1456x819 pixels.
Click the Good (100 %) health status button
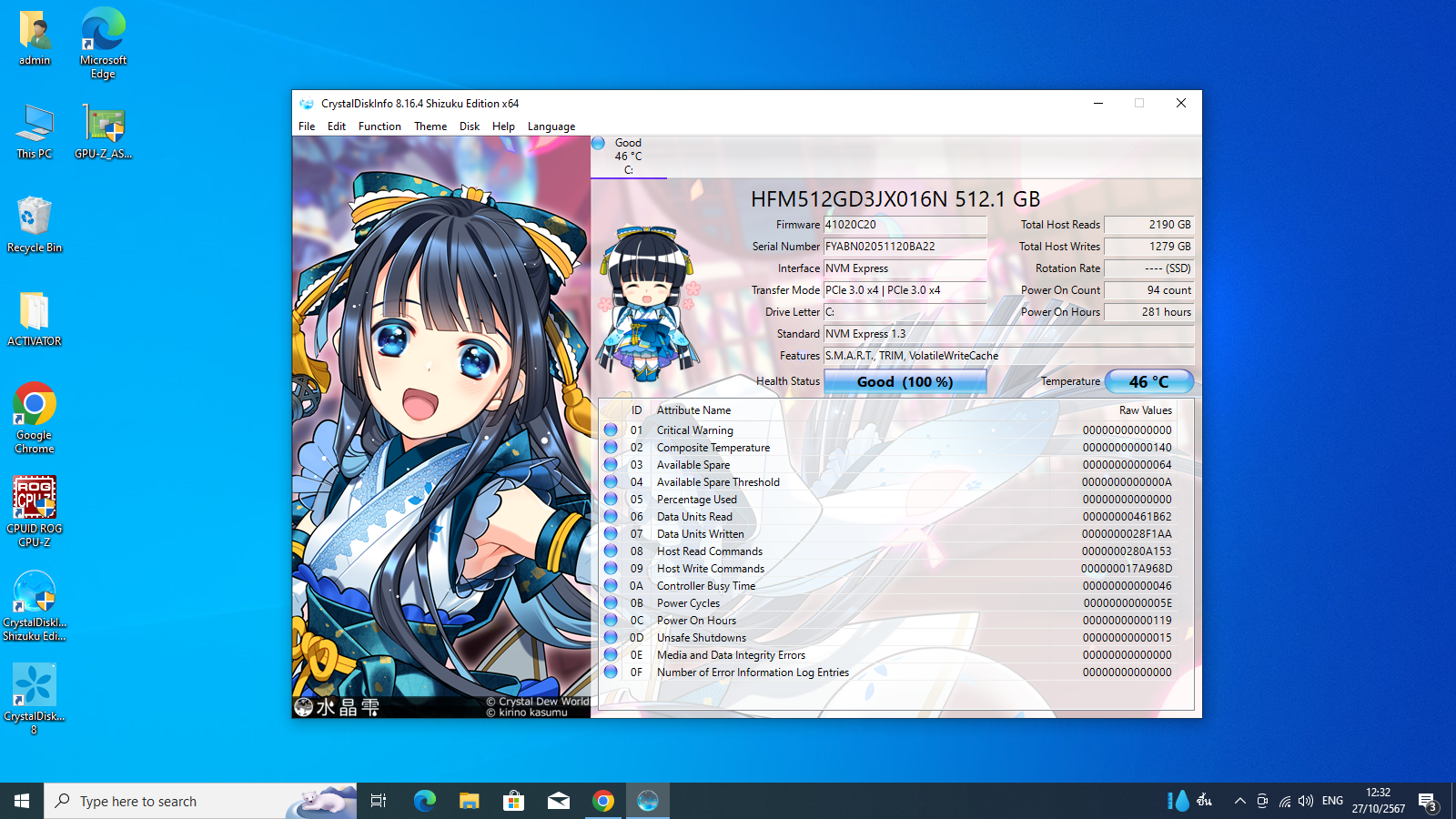point(905,381)
